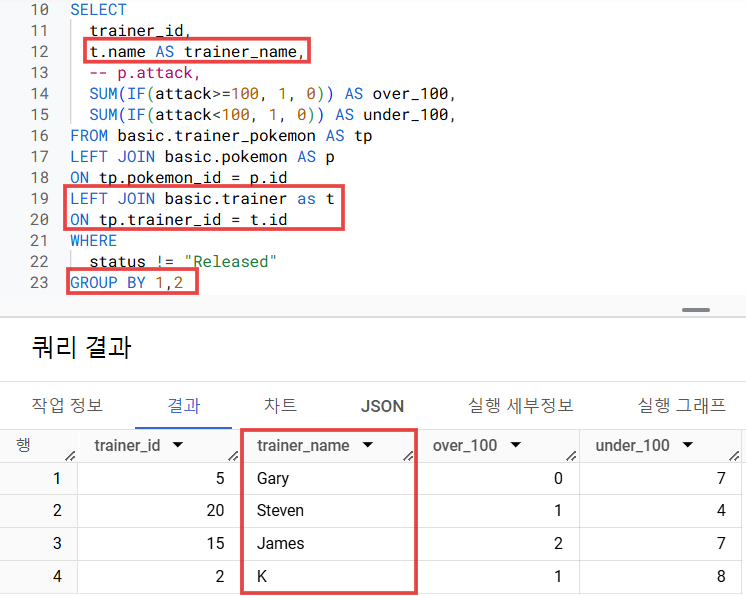Click the trainer_name column header
This screenshot has width=746, height=596.
(x=303, y=446)
